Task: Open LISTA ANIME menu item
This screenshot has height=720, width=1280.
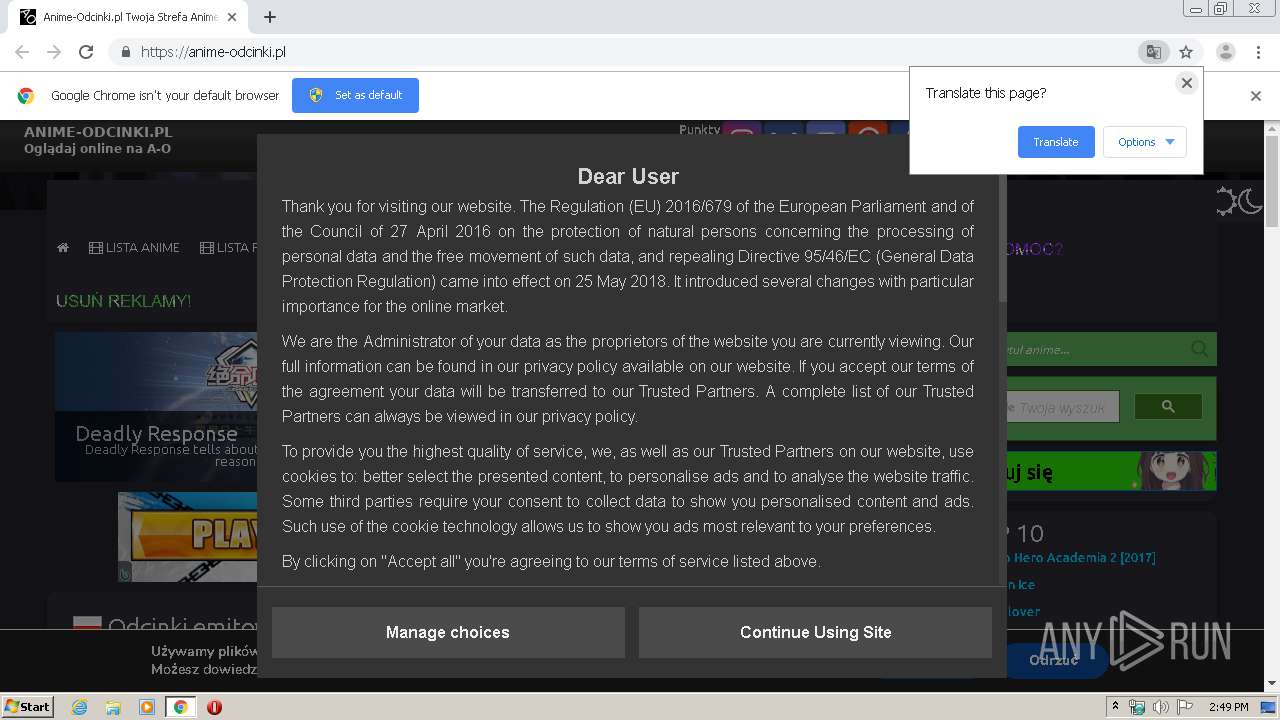Action: pos(134,248)
